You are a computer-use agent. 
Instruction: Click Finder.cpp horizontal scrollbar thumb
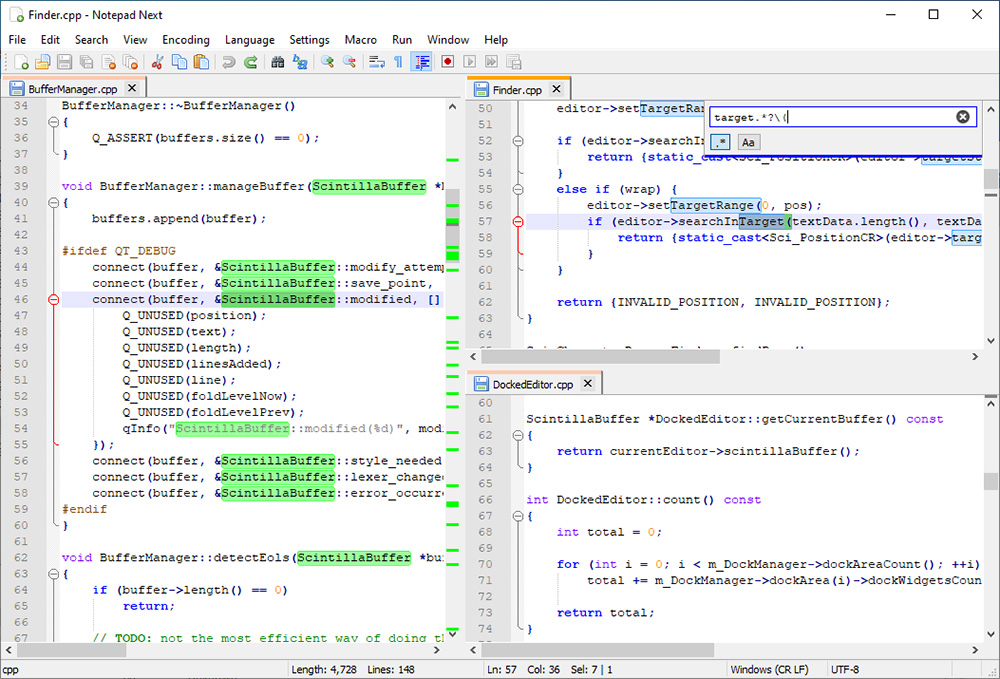[x=600, y=357]
